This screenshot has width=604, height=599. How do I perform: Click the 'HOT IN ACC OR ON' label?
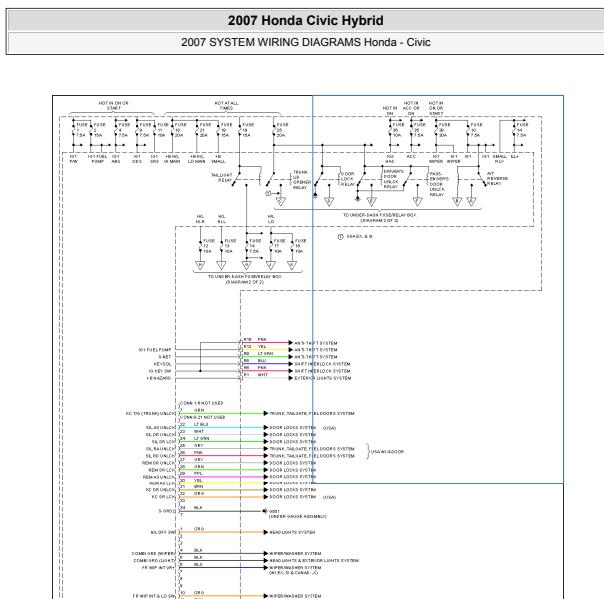(411, 108)
